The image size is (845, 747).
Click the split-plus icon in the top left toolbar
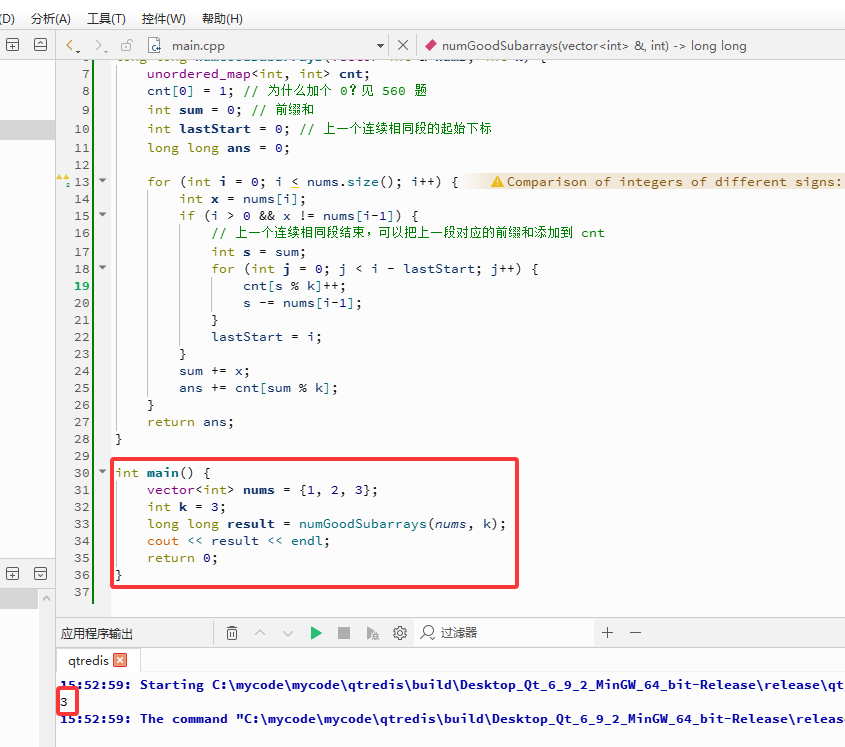[12, 45]
